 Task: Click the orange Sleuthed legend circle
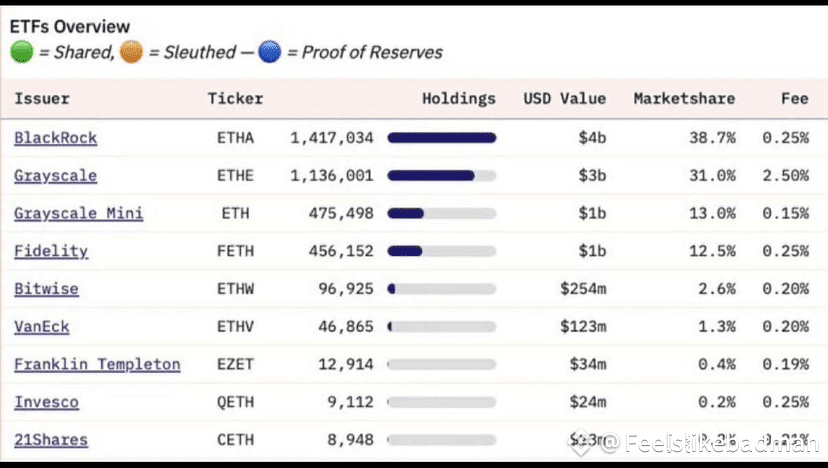pyautogui.click(x=131, y=52)
